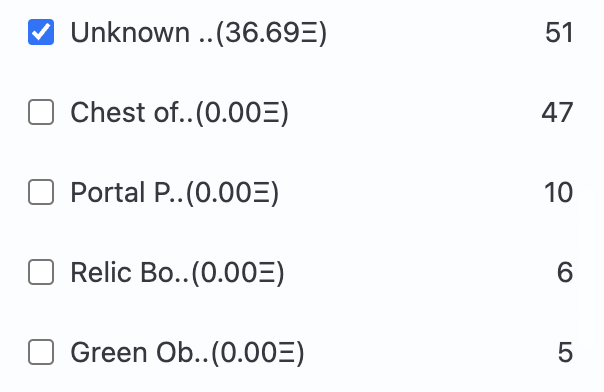The height and width of the screenshot is (392, 604).
Task: Select the Green Ob.. checkbox
Action: tap(41, 352)
